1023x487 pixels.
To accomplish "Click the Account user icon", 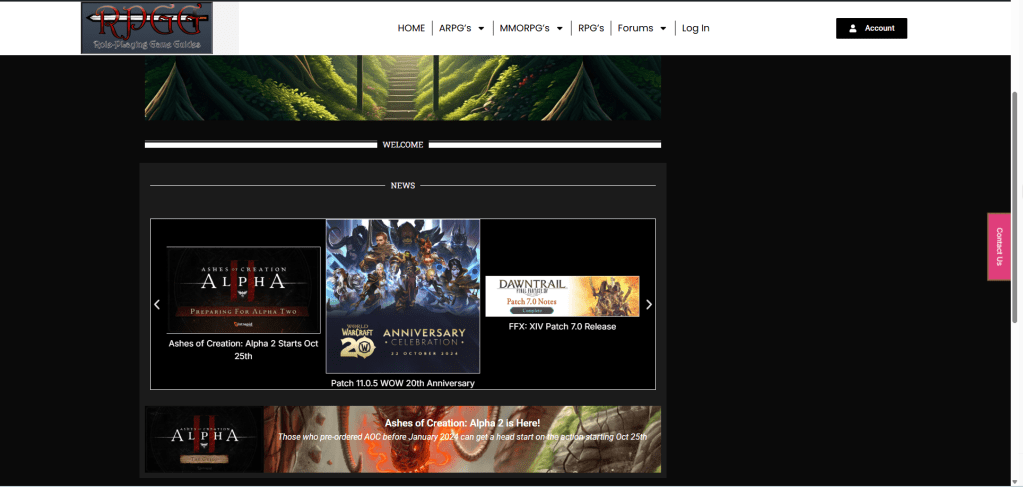I will coord(852,28).
